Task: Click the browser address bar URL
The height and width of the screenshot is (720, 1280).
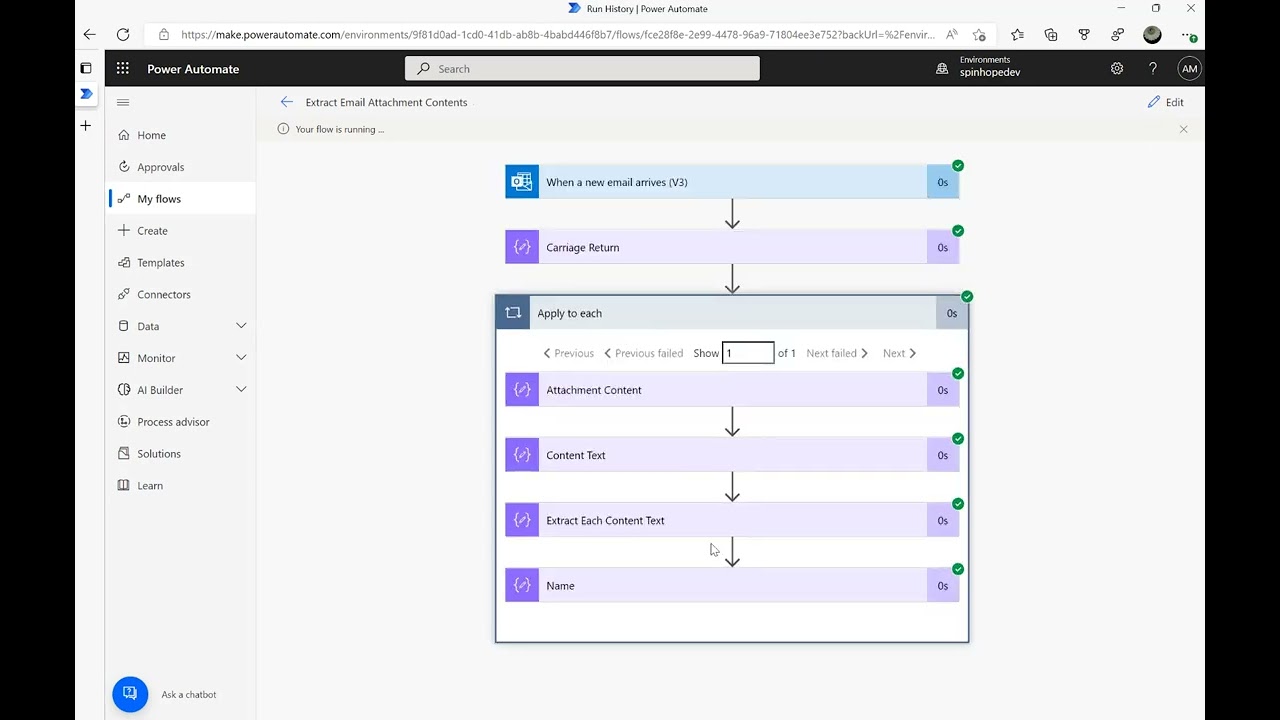Action: tap(558, 34)
